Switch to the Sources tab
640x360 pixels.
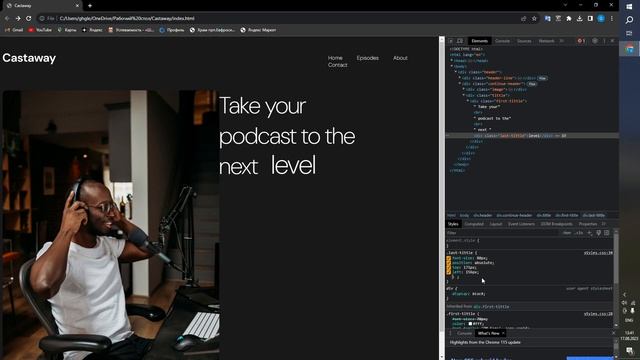pos(524,41)
